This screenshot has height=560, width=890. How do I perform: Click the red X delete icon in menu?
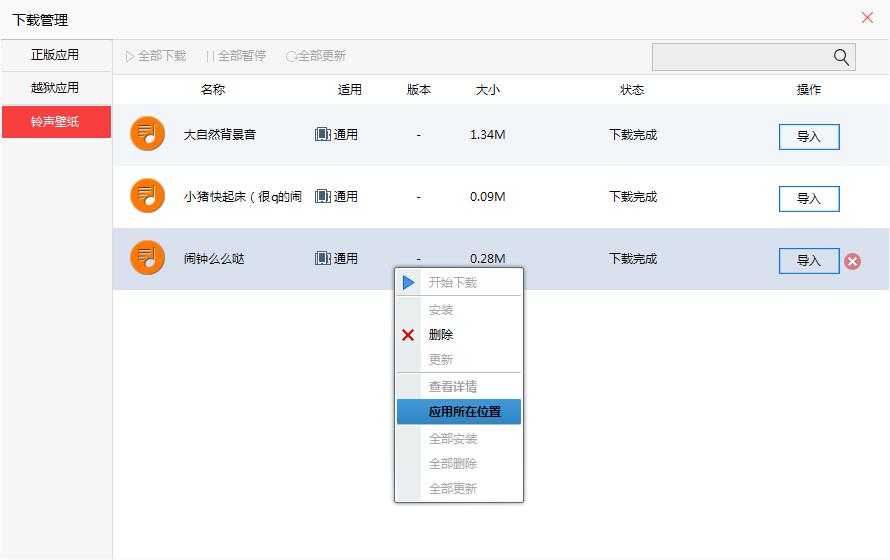coord(408,335)
